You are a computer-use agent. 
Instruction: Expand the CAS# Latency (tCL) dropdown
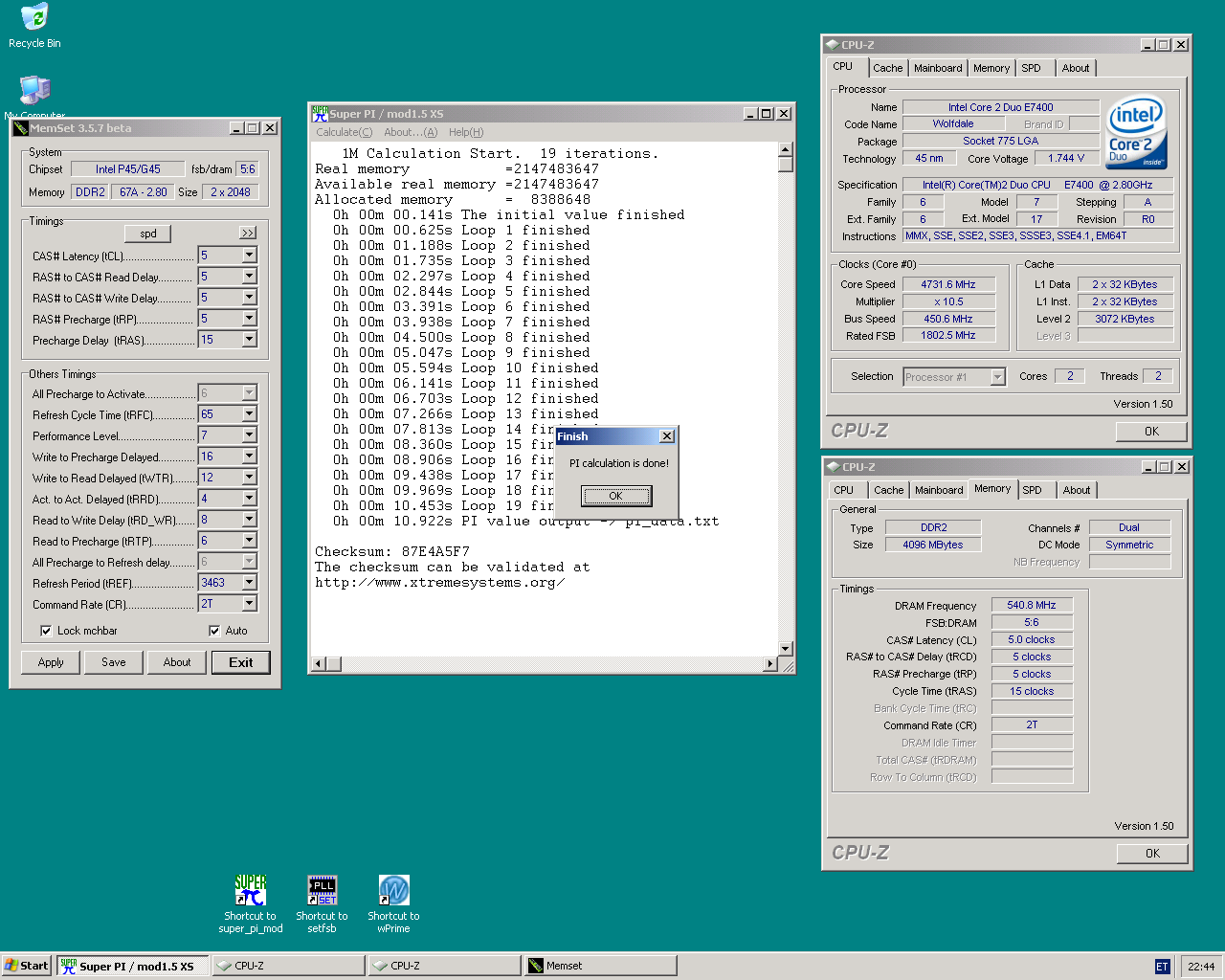coord(250,256)
